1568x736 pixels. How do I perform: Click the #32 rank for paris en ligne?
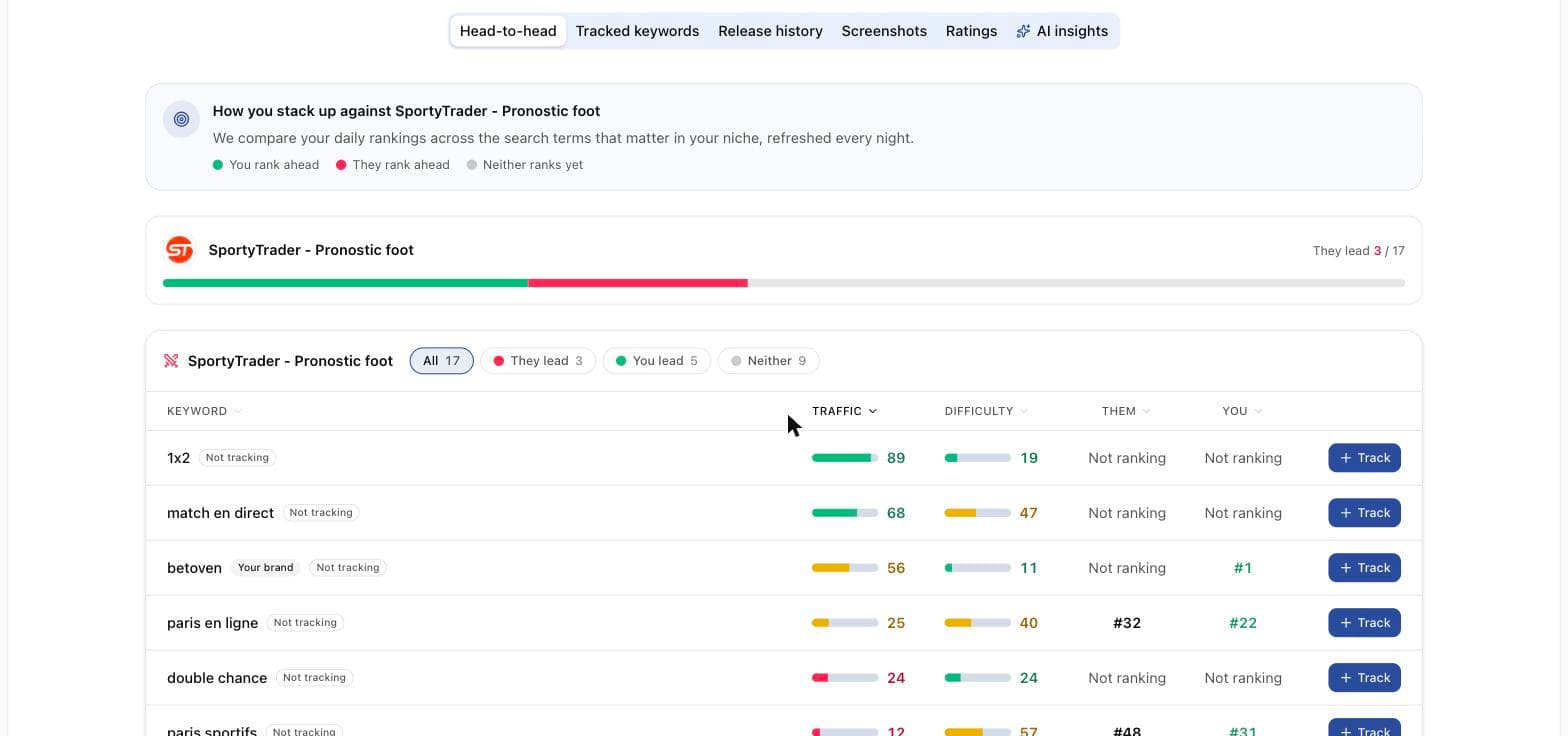(x=1127, y=623)
